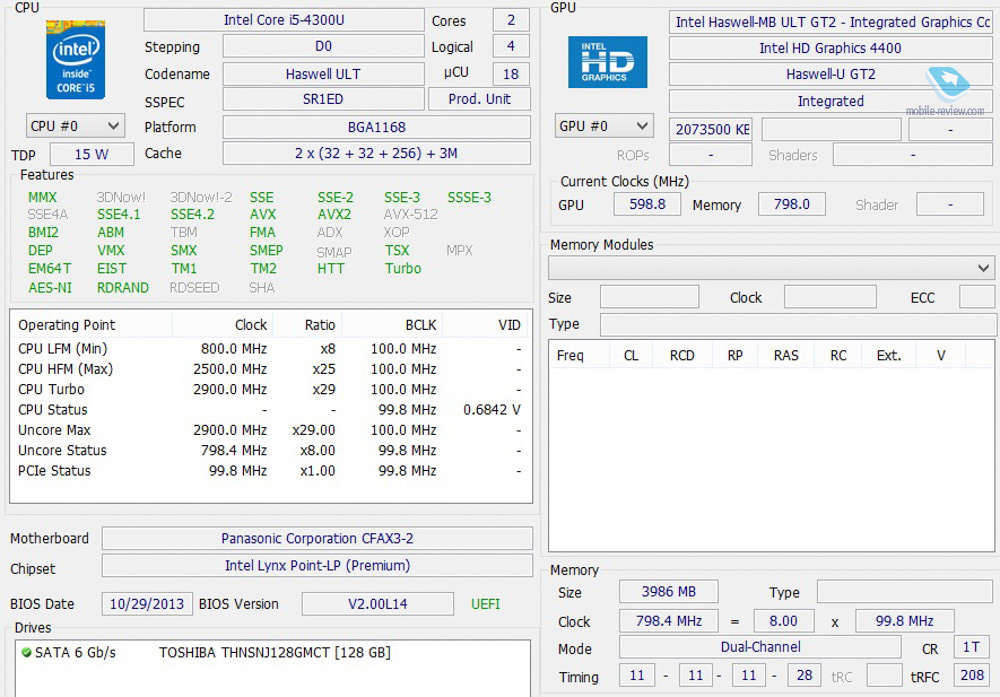This screenshot has height=697, width=1000.
Task: Click the Logical processors value 4
Action: coord(511,47)
